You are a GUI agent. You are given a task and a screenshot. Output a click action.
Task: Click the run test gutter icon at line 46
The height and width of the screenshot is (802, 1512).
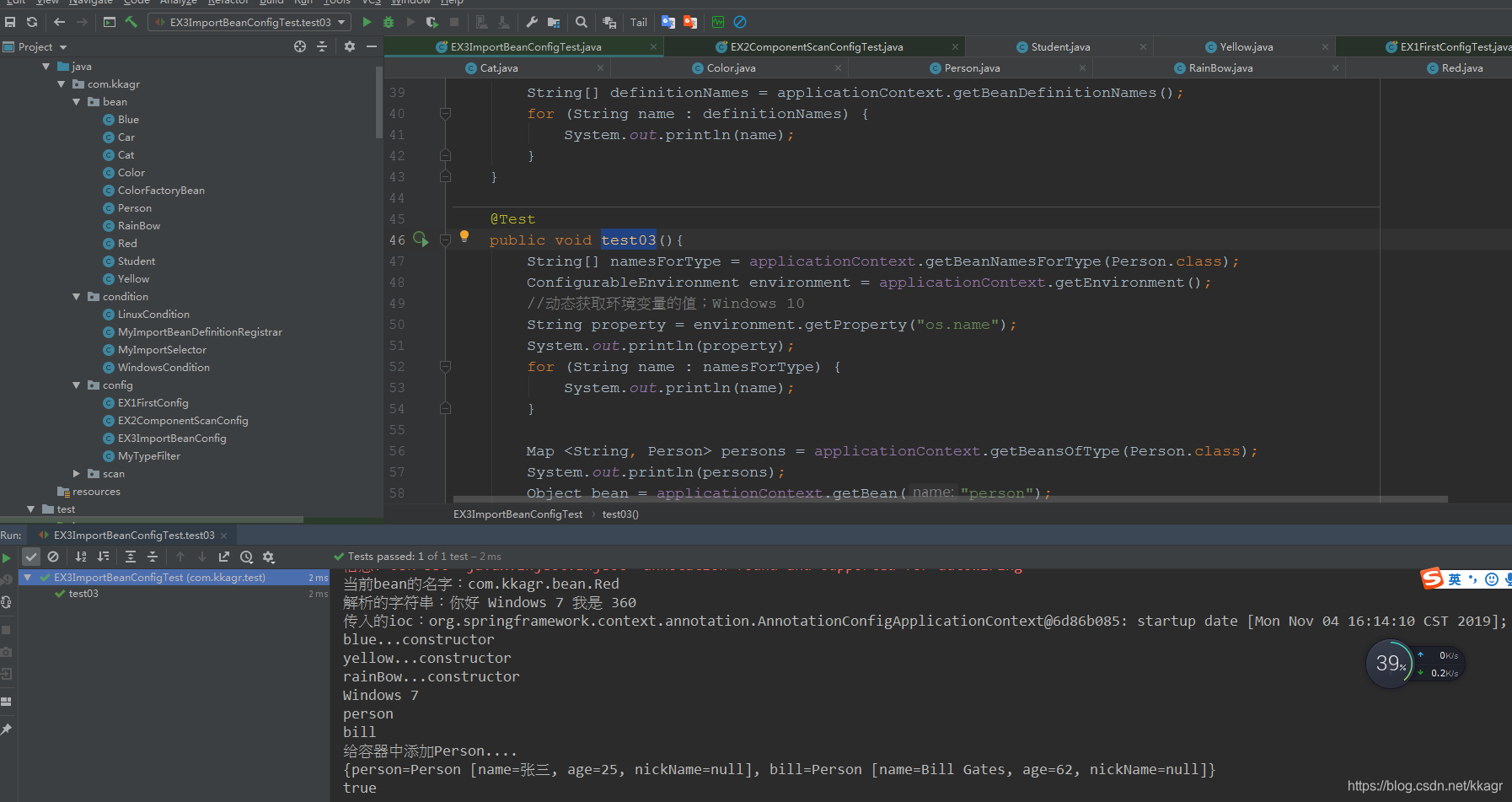tap(421, 240)
